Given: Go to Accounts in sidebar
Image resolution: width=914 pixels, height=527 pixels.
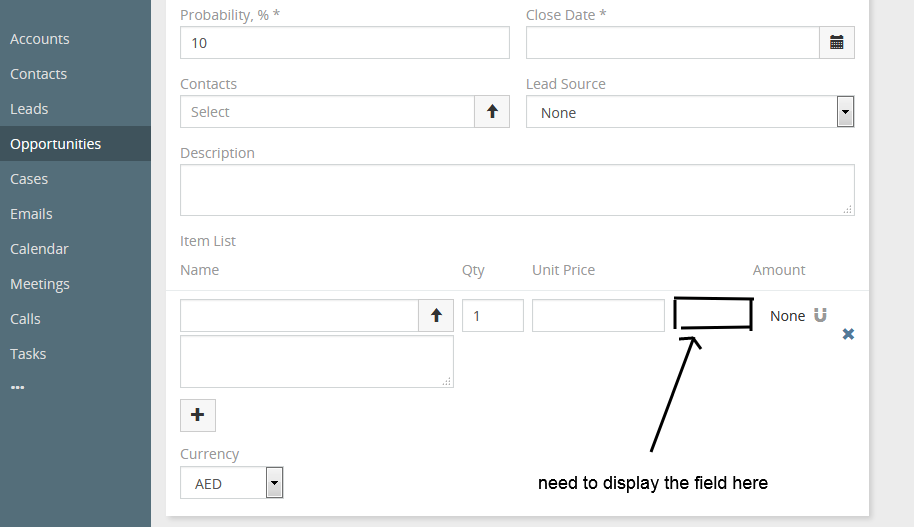Looking at the screenshot, I should click(x=40, y=39).
